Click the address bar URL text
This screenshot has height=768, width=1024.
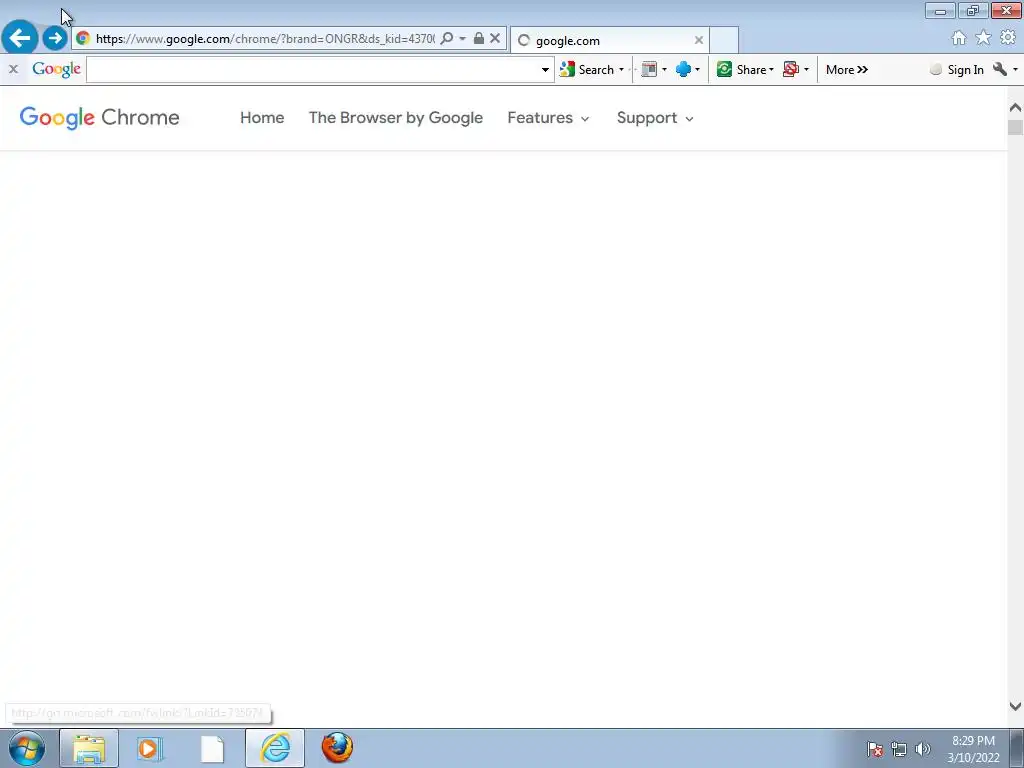tap(264, 39)
